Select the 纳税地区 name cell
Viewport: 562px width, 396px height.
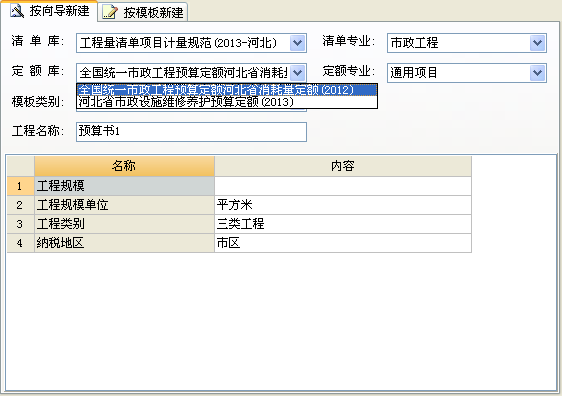point(124,243)
